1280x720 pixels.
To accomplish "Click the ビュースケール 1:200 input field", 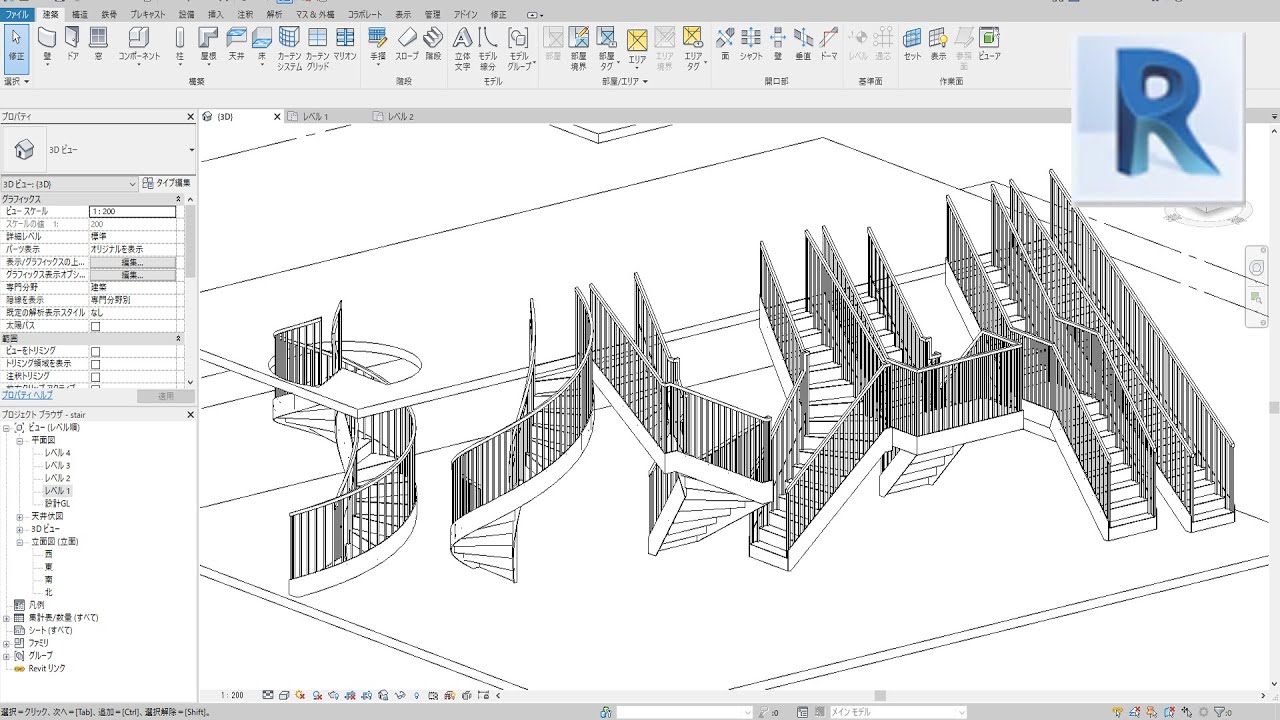I will coord(133,212).
